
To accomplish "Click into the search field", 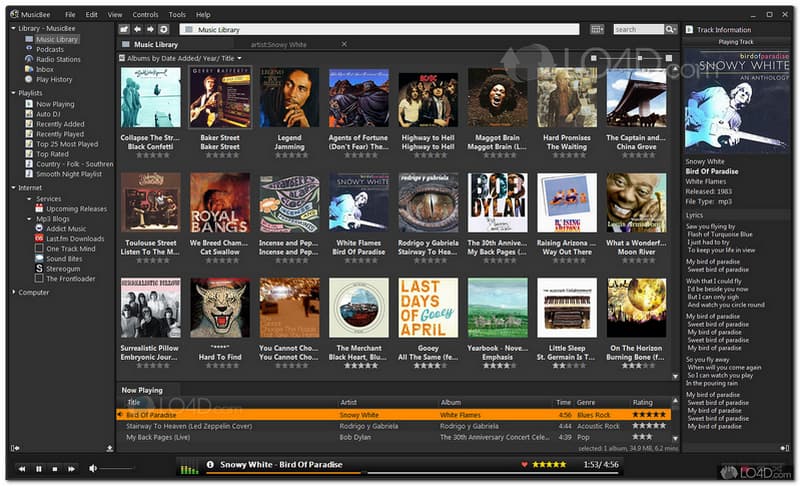I will tap(639, 30).
